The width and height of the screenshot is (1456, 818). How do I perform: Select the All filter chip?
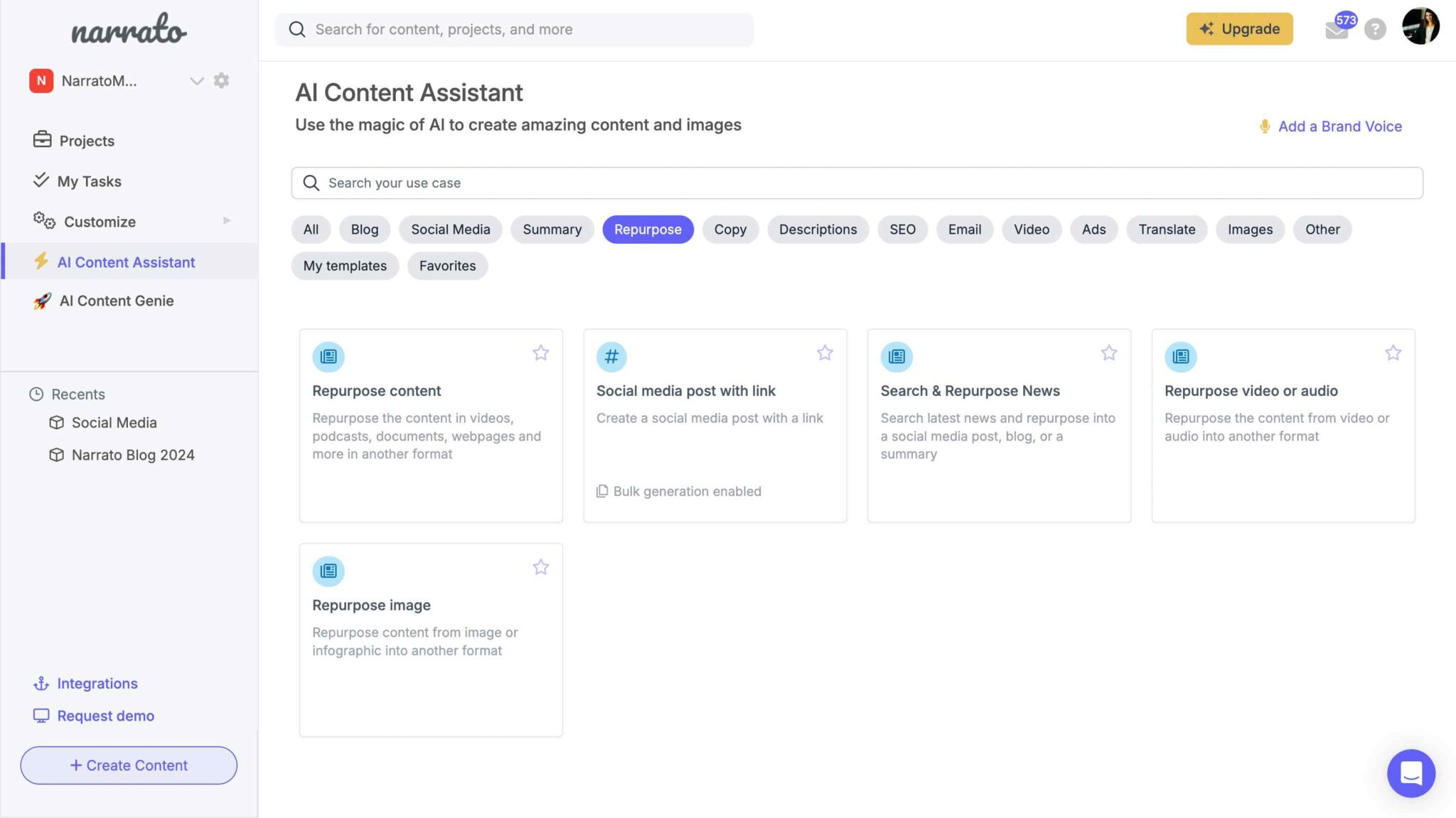pyautogui.click(x=311, y=229)
